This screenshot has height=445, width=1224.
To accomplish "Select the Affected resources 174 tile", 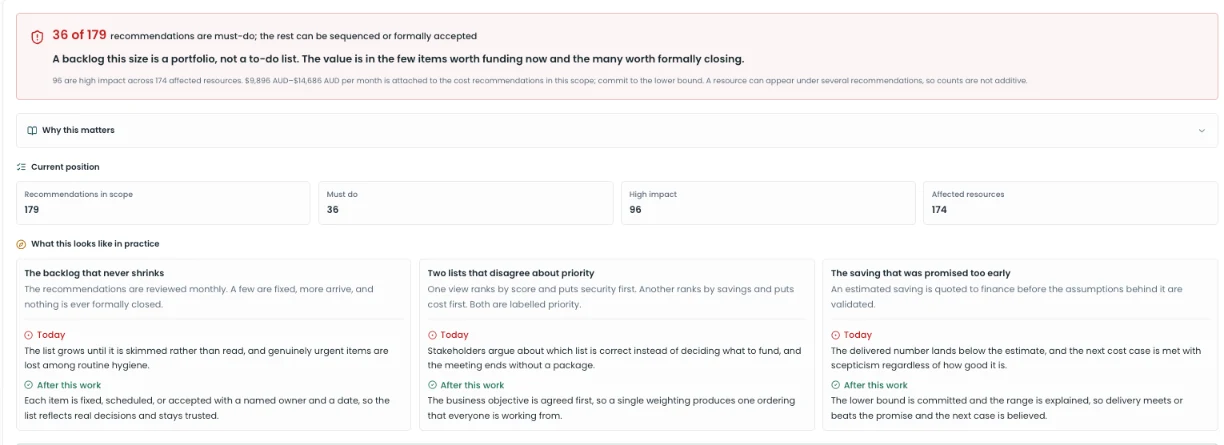I will [1070, 202].
